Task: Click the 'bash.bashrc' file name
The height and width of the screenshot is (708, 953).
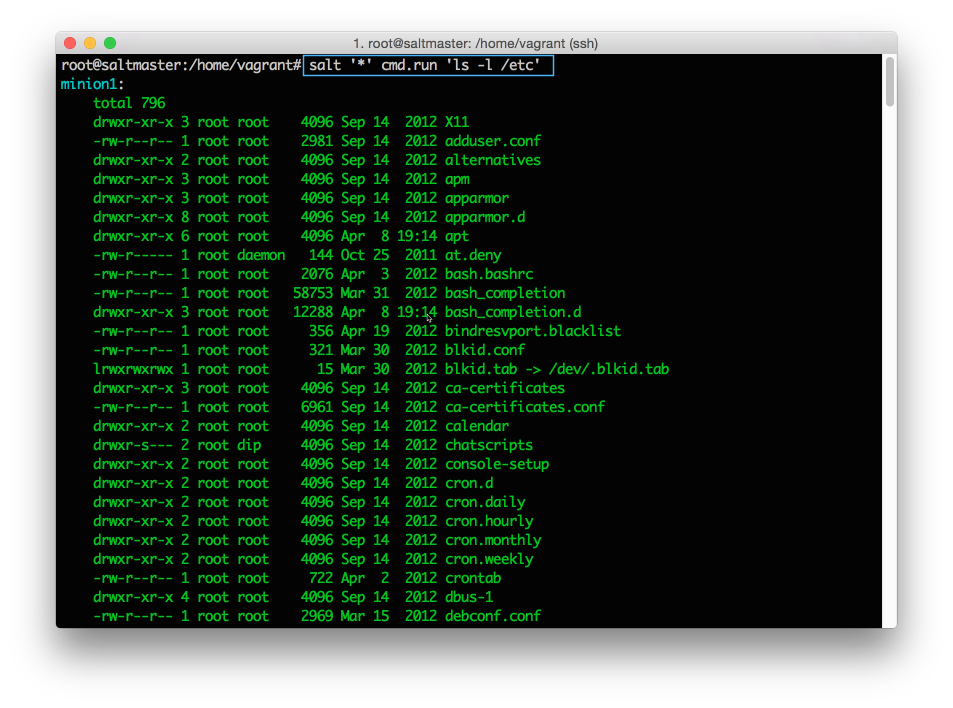Action: coord(488,274)
